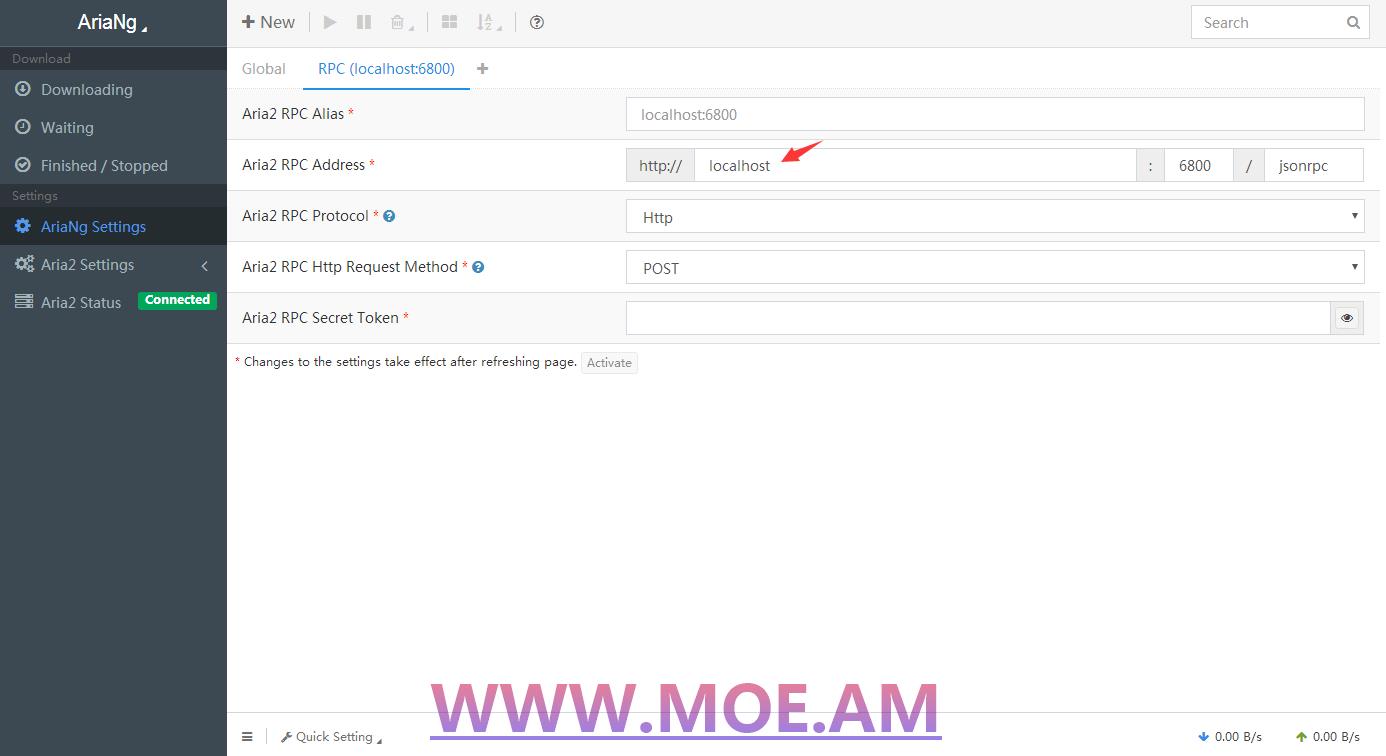The height and width of the screenshot is (756, 1386).
Task: Switch to the Global tab
Action: click(264, 68)
